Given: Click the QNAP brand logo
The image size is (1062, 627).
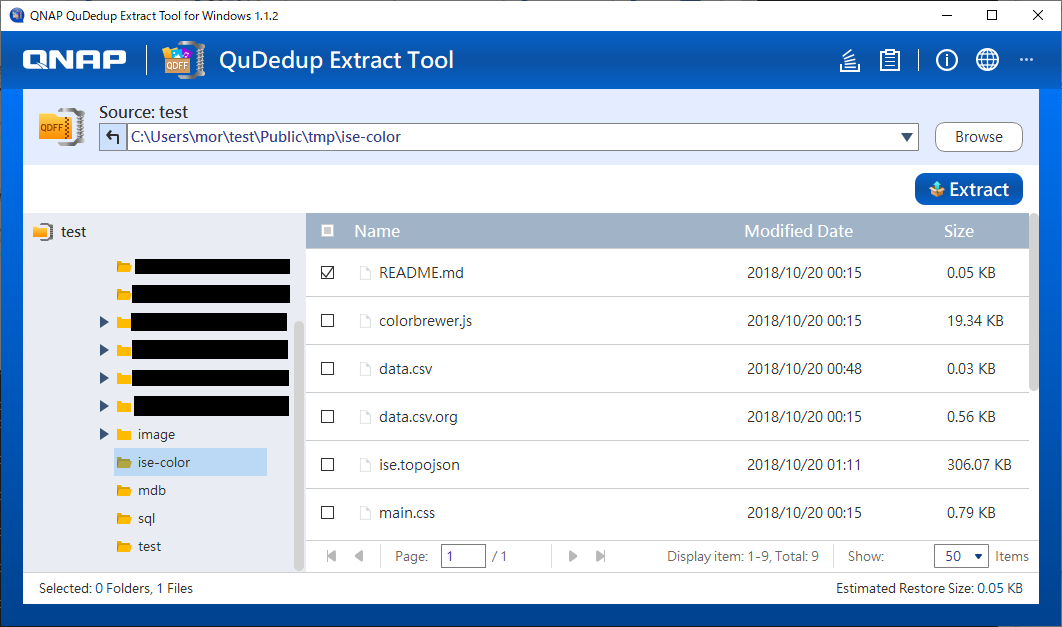Looking at the screenshot, I should click(75, 60).
